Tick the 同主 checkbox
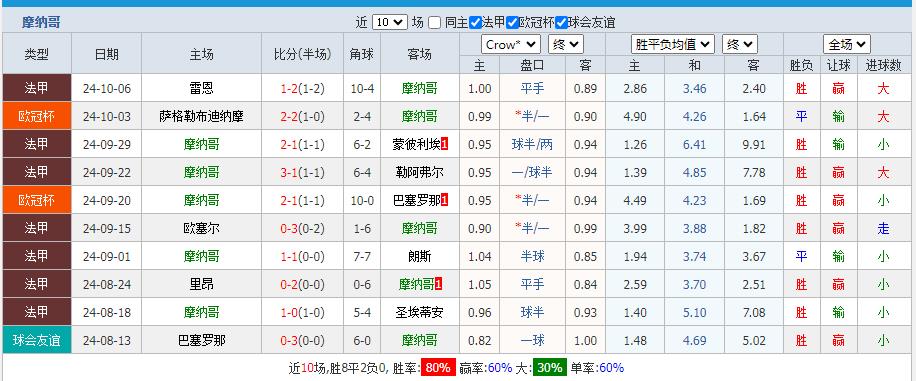The width and height of the screenshot is (916, 381). tap(434, 23)
